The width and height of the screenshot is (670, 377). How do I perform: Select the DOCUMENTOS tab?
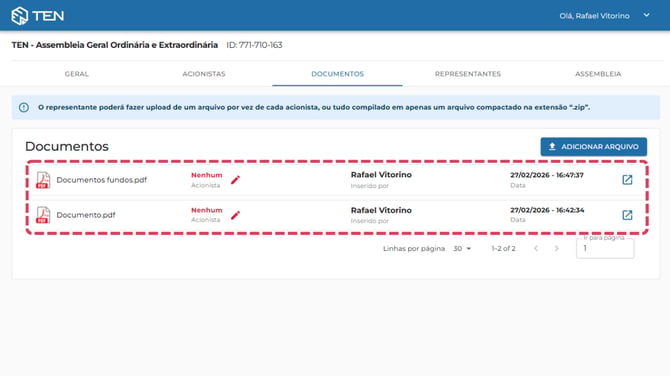338,74
